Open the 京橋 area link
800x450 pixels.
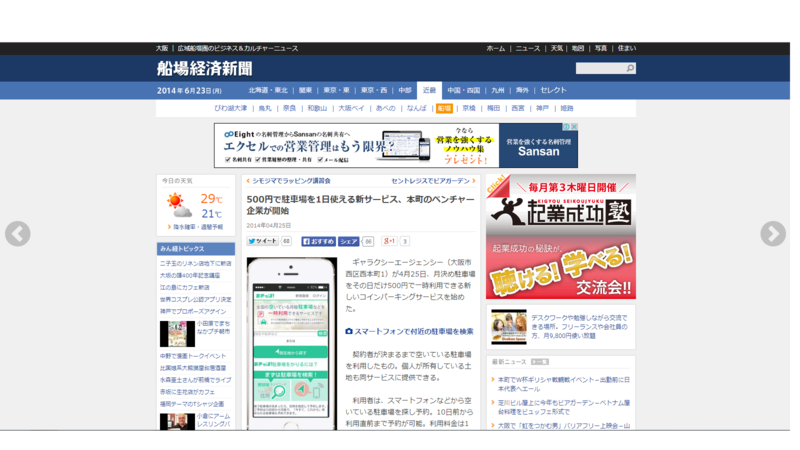tap(469, 108)
